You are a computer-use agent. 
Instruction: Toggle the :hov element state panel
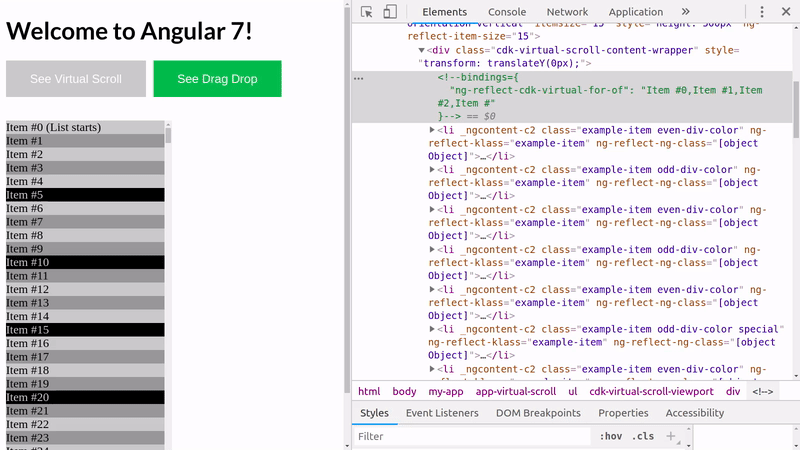point(609,436)
